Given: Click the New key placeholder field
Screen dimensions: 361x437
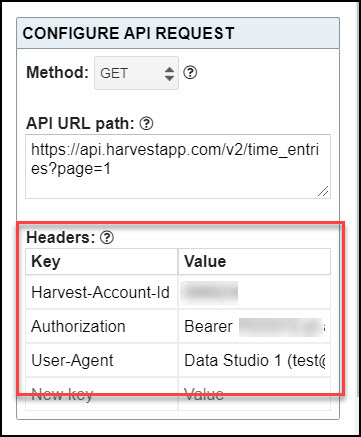Looking at the screenshot, I should (102, 394).
